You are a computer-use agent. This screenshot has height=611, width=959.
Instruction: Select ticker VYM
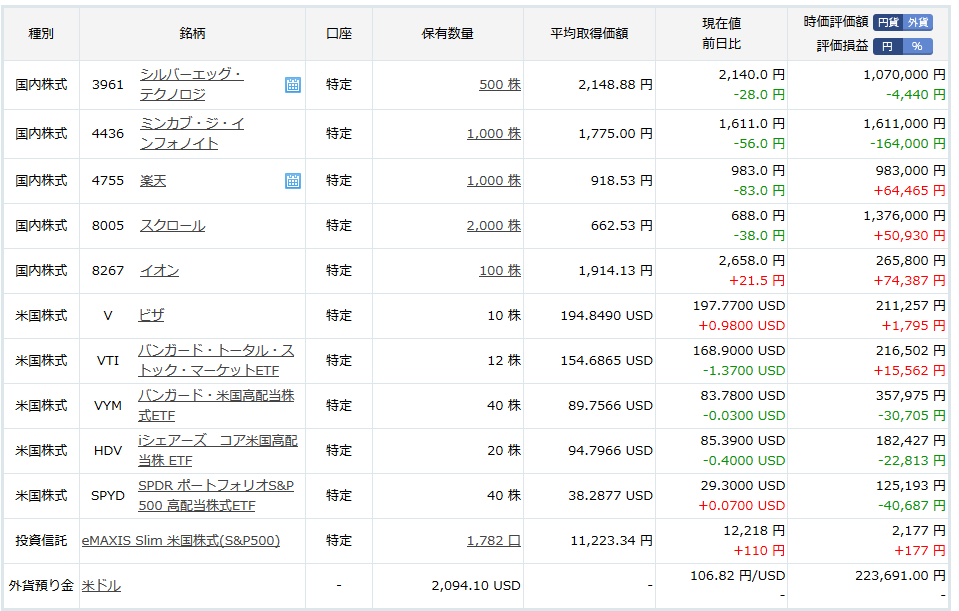(x=108, y=405)
